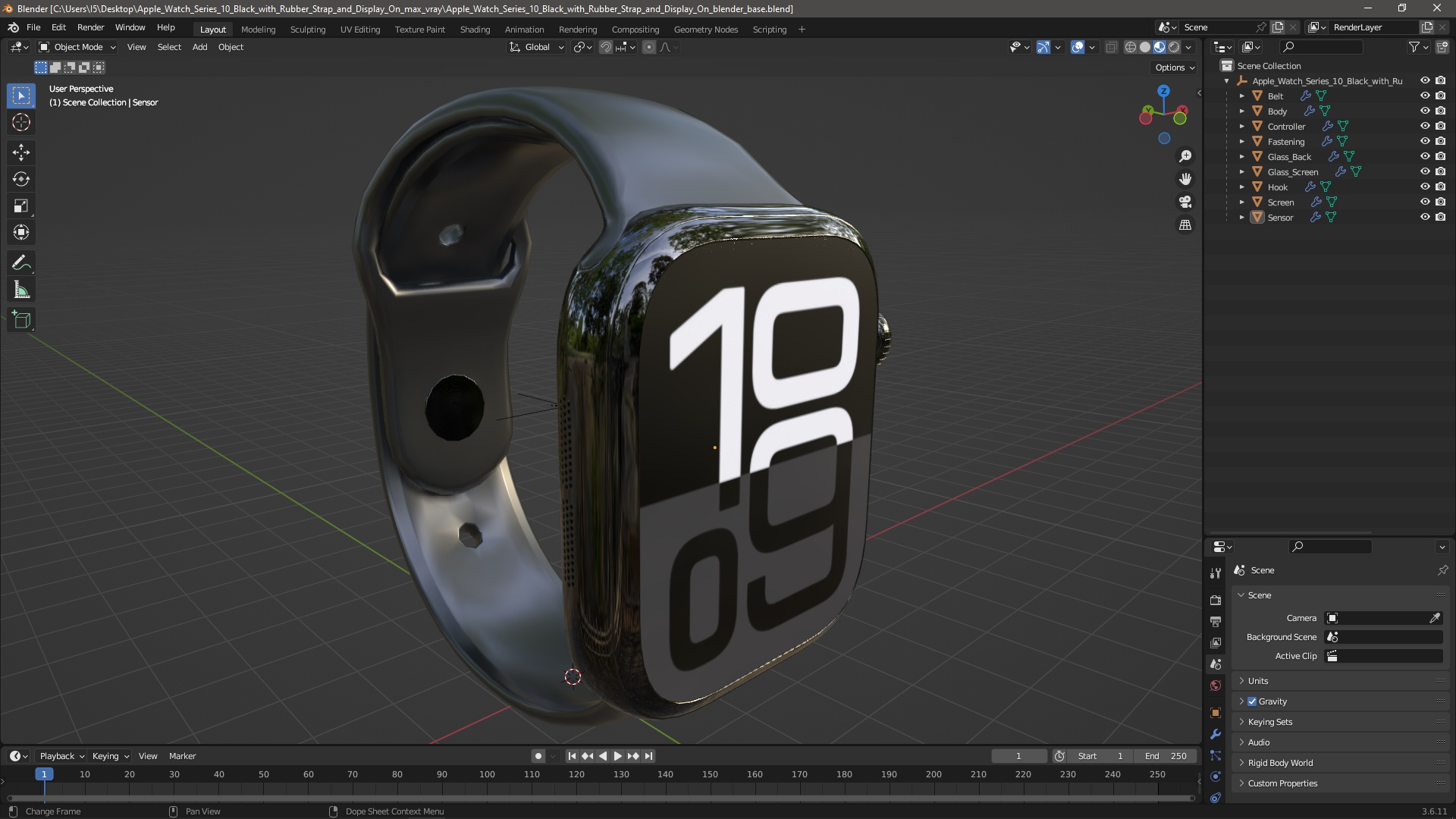Open the Output properties tab

pyautogui.click(x=1216, y=621)
